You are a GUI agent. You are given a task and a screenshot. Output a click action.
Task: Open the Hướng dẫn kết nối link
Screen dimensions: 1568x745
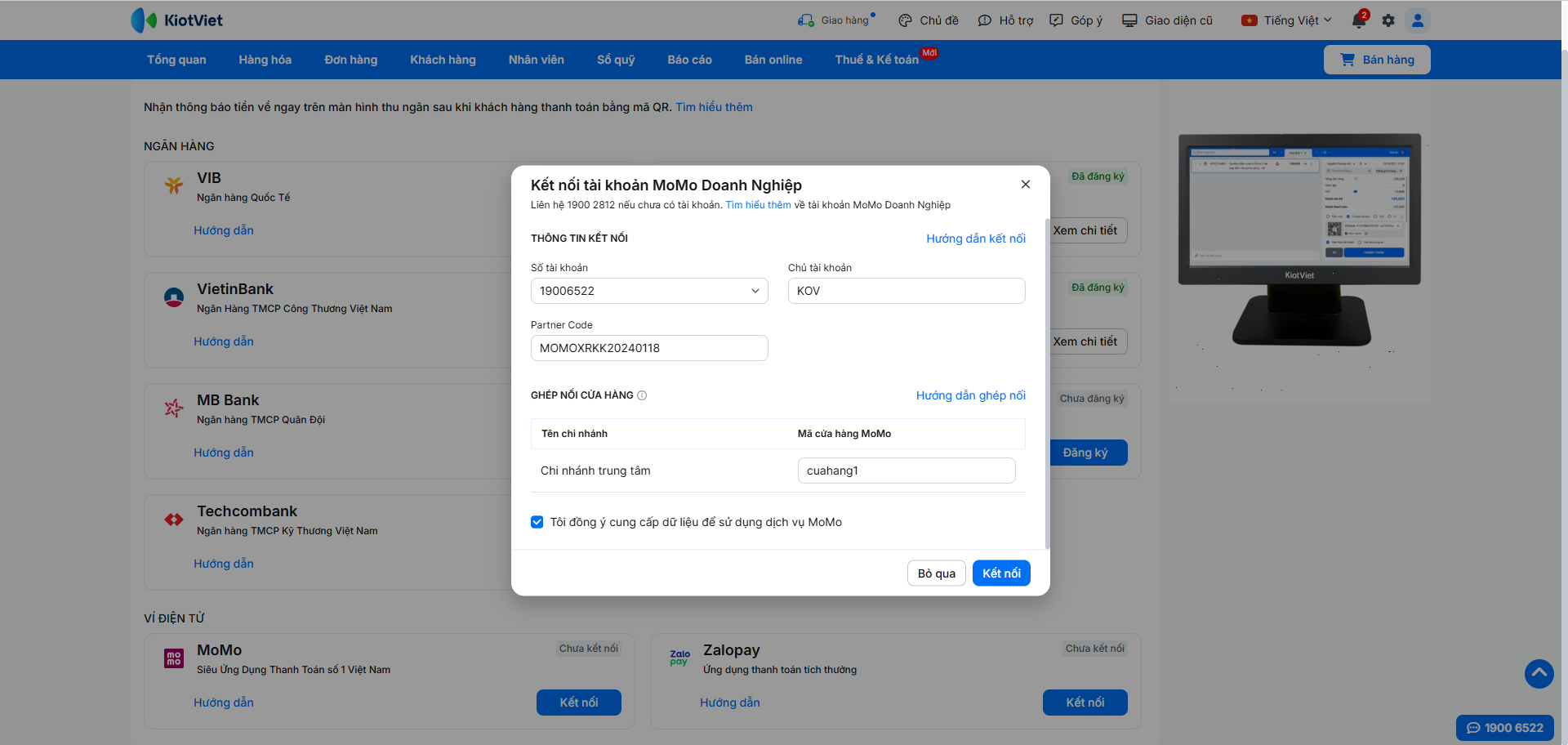[975, 239]
